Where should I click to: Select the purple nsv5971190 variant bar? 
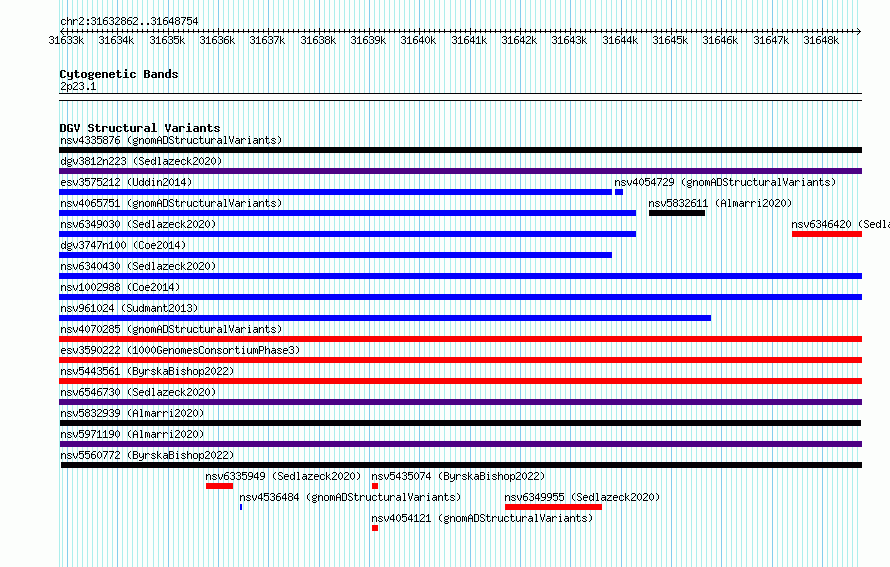tap(460, 444)
